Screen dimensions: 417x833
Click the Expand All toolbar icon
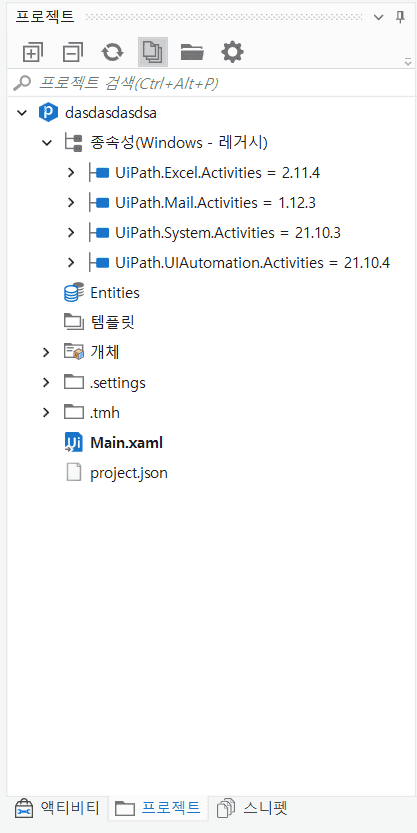click(x=33, y=52)
